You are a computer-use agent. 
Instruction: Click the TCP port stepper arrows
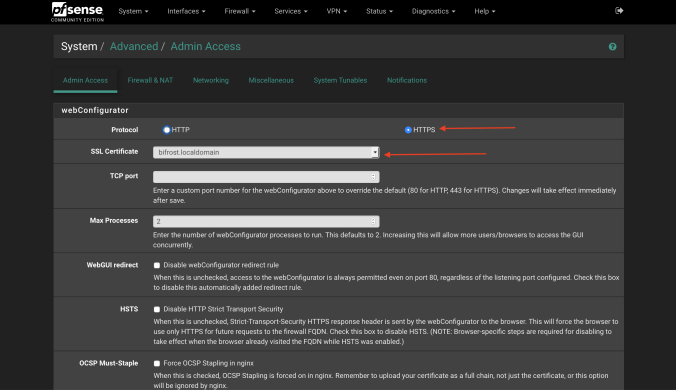click(x=373, y=177)
